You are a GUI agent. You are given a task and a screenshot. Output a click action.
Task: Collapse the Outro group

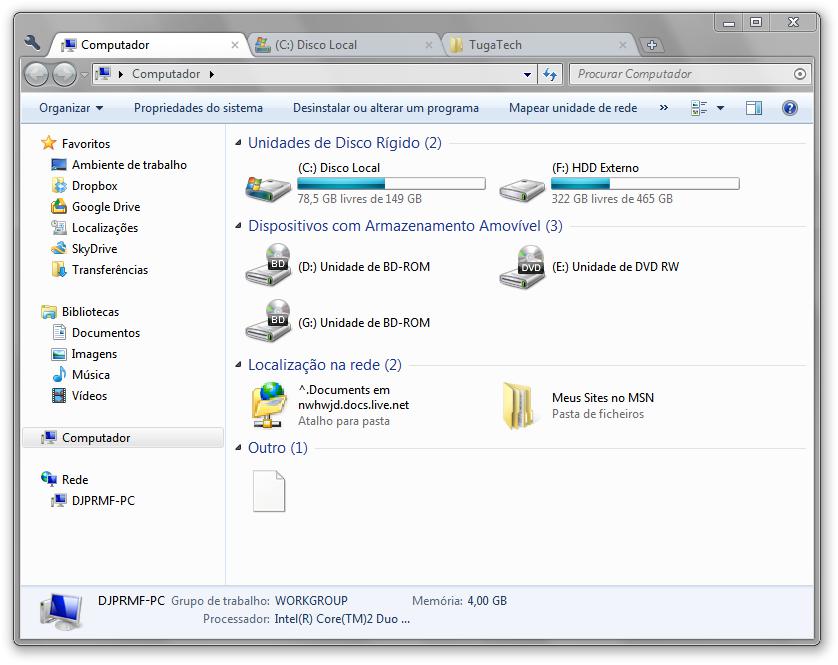(238, 448)
